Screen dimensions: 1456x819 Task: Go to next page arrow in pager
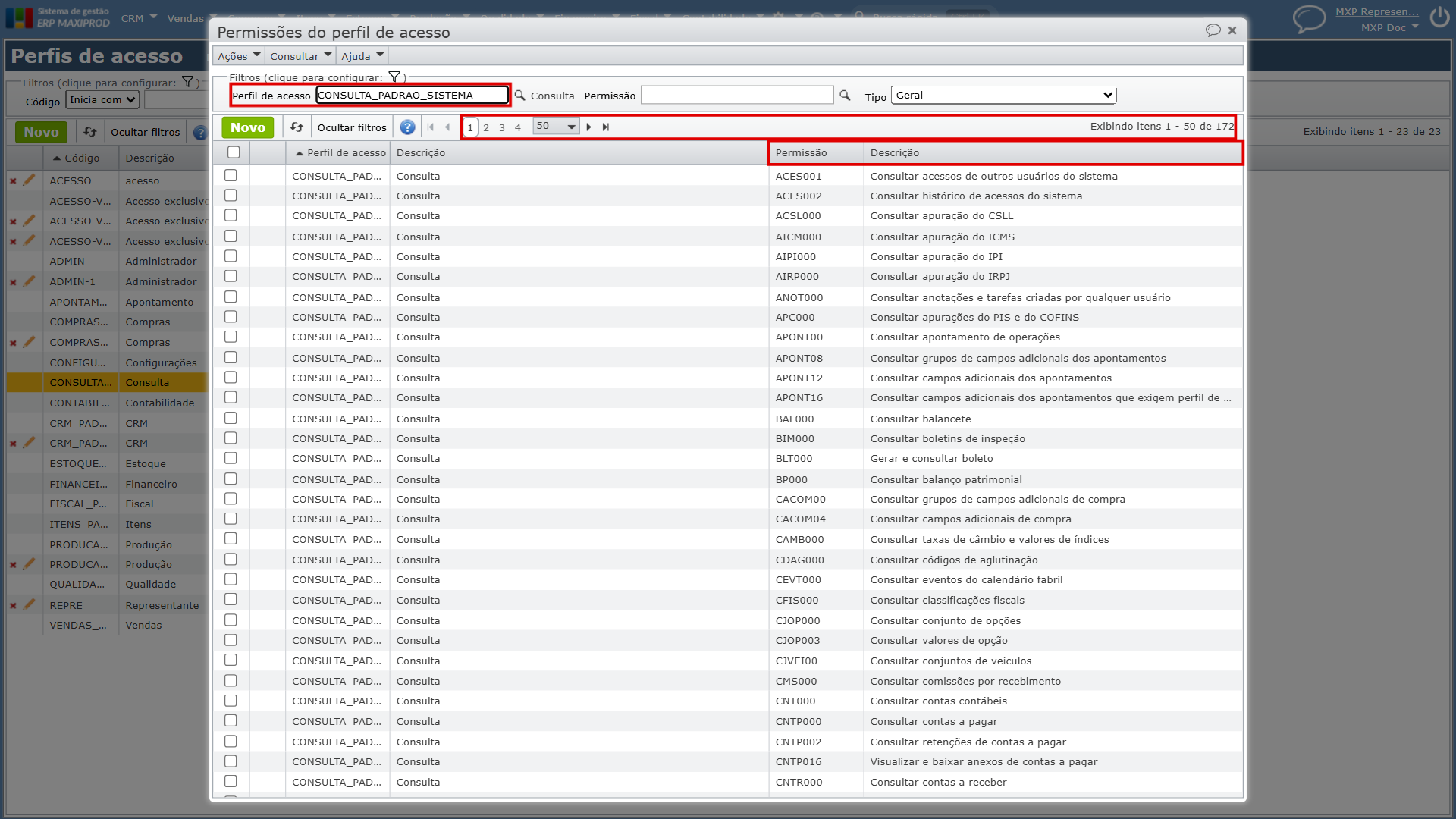pyautogui.click(x=588, y=127)
